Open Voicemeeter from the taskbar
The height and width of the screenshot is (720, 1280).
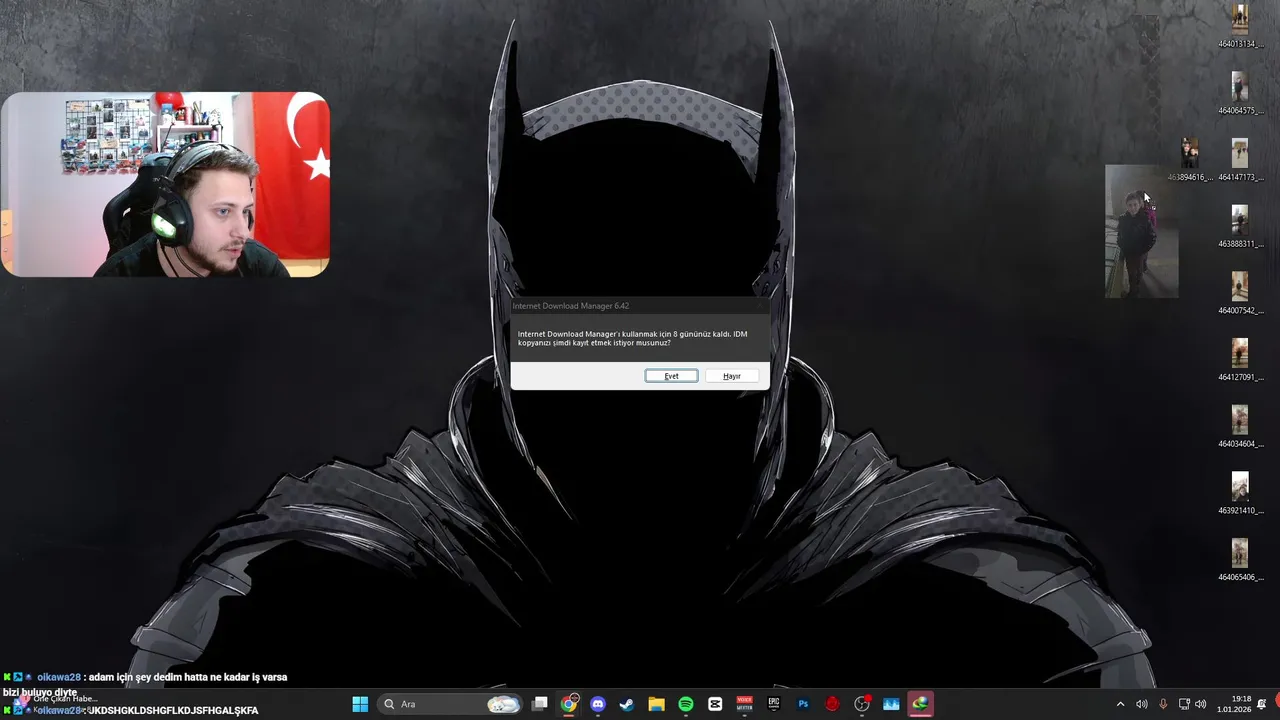(x=744, y=704)
